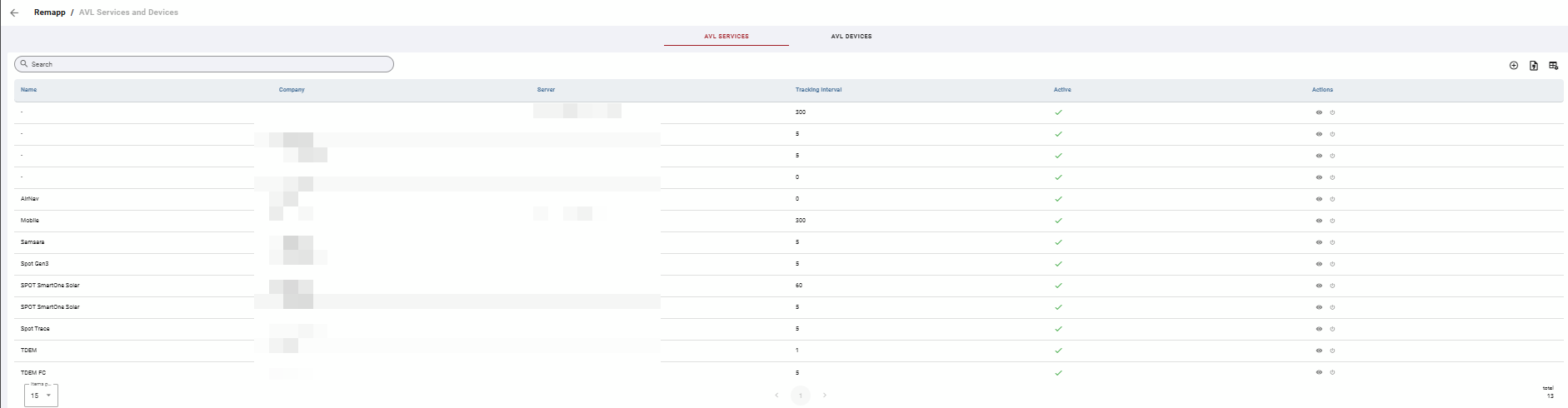Viewport: 1568px width, 408px height.
Task: Toggle power for SPOT SmartOne Solar interval 60
Action: [1332, 286]
